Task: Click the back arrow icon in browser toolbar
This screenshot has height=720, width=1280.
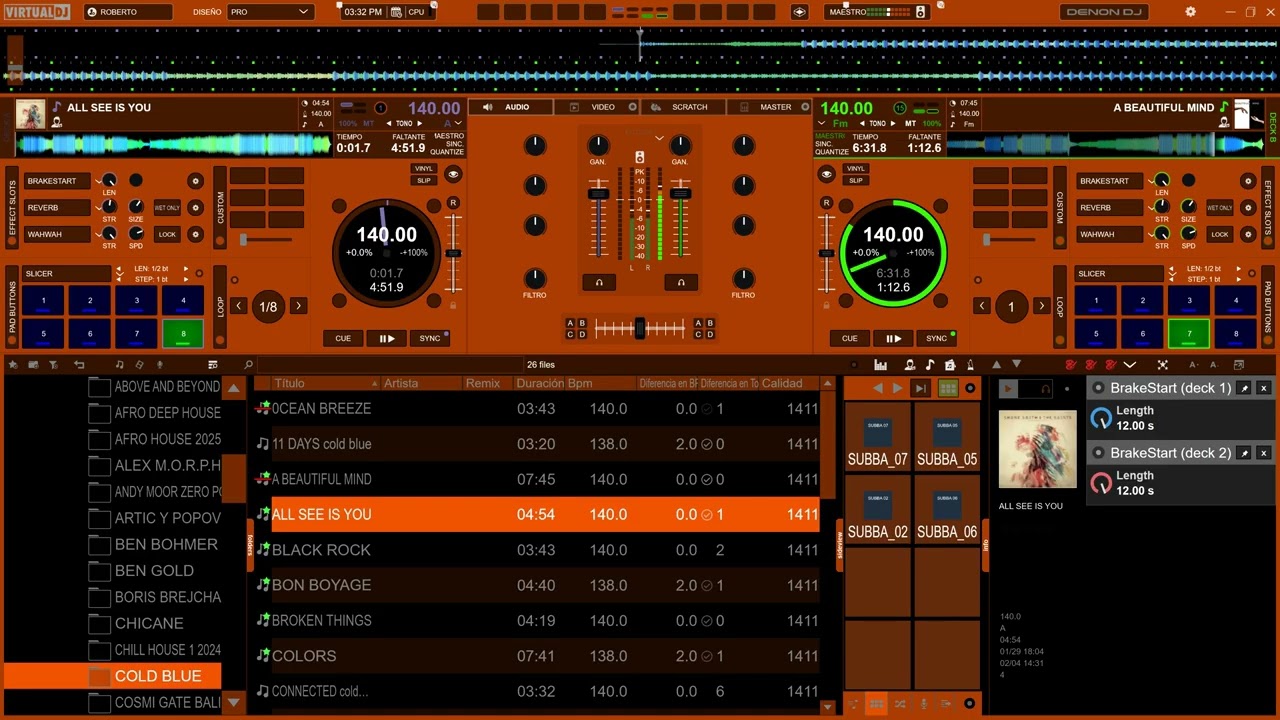Action: point(79,365)
